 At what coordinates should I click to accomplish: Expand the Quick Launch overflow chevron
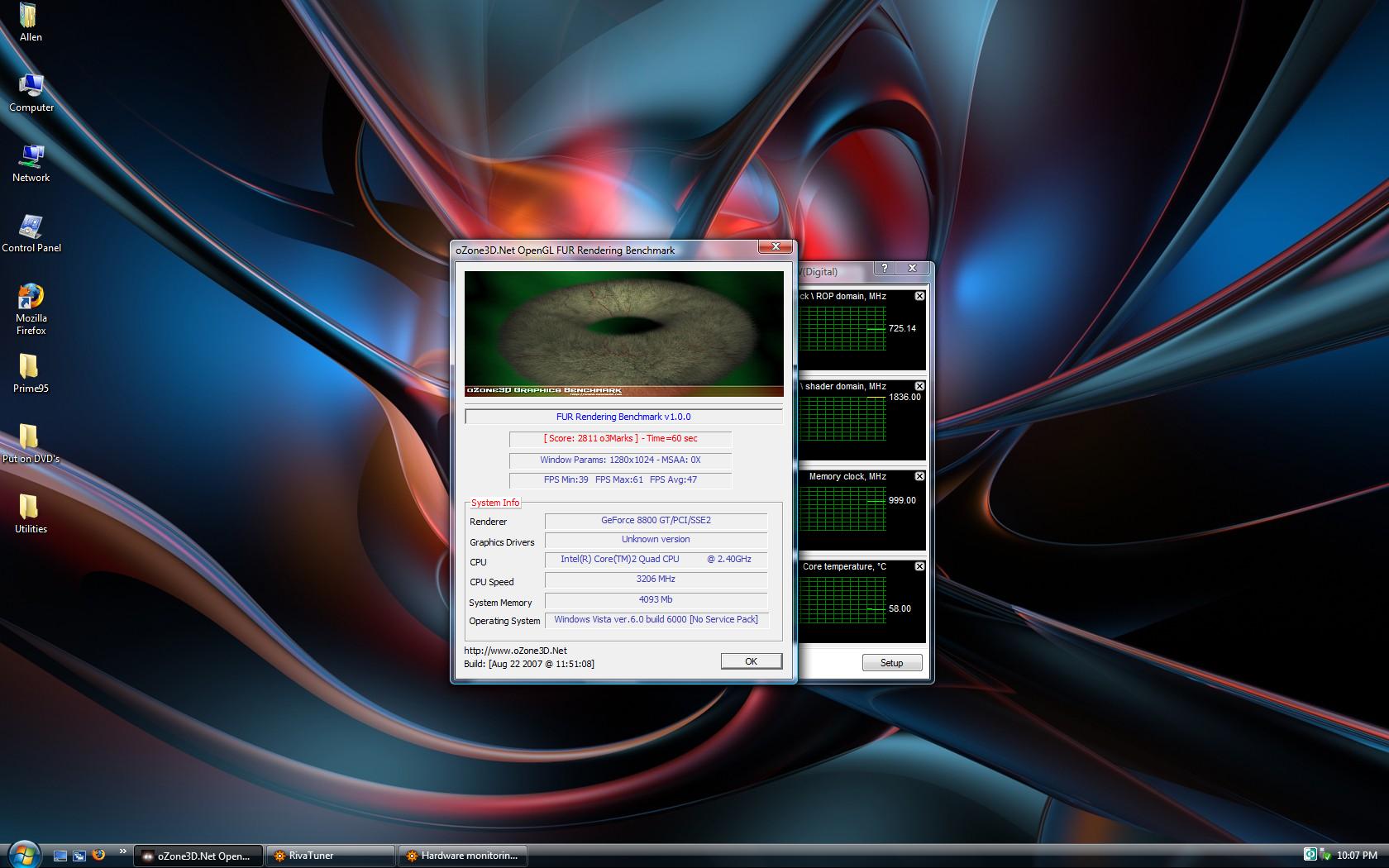123,851
